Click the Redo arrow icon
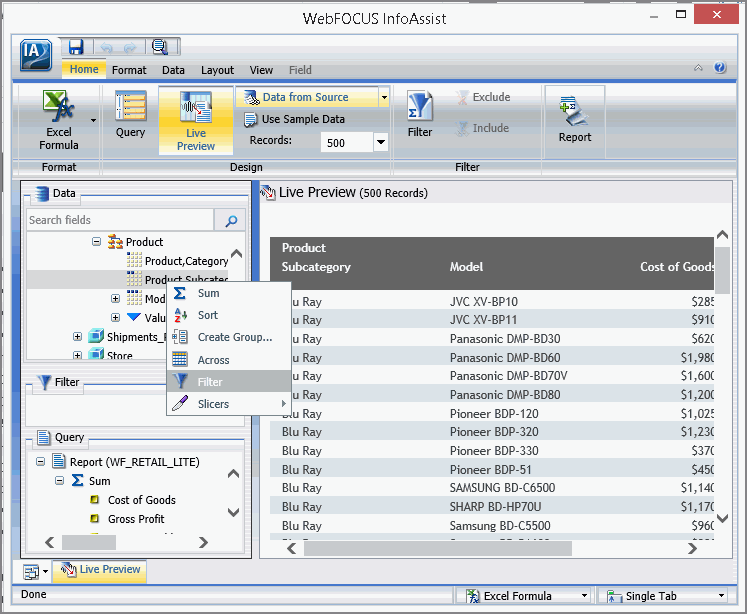747x614 pixels. coord(129,48)
